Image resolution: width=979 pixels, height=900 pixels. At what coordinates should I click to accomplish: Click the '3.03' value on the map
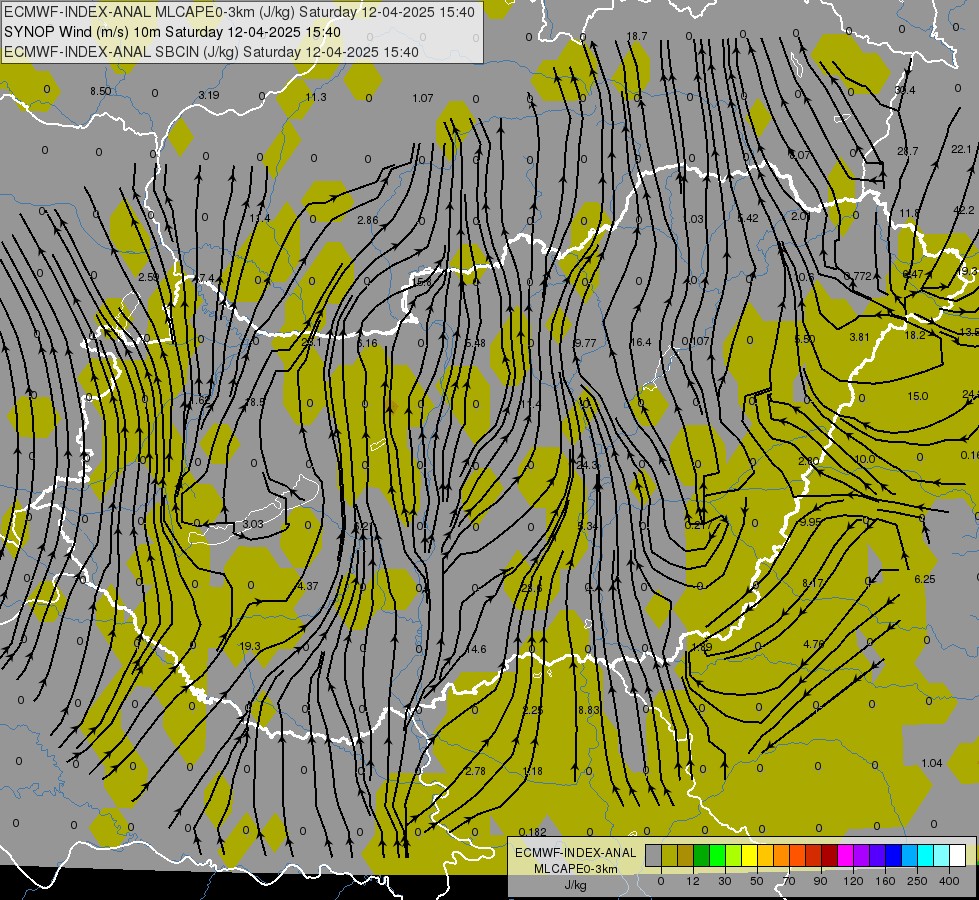click(x=253, y=523)
